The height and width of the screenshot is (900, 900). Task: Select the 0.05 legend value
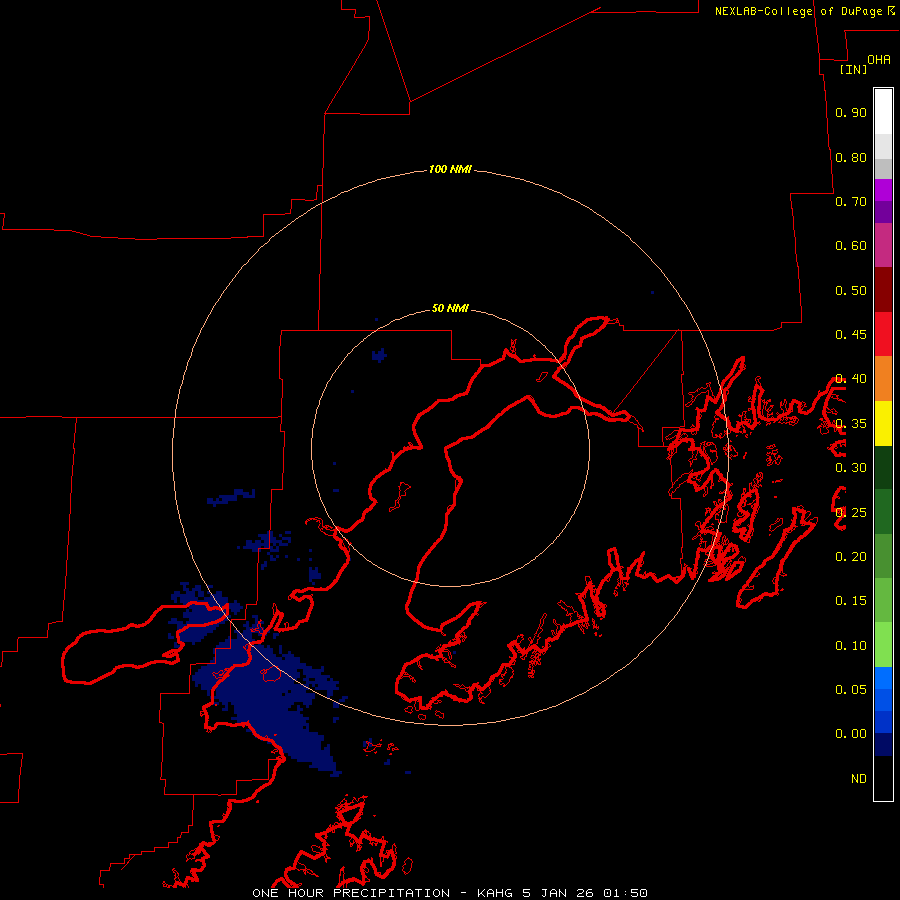(851, 690)
